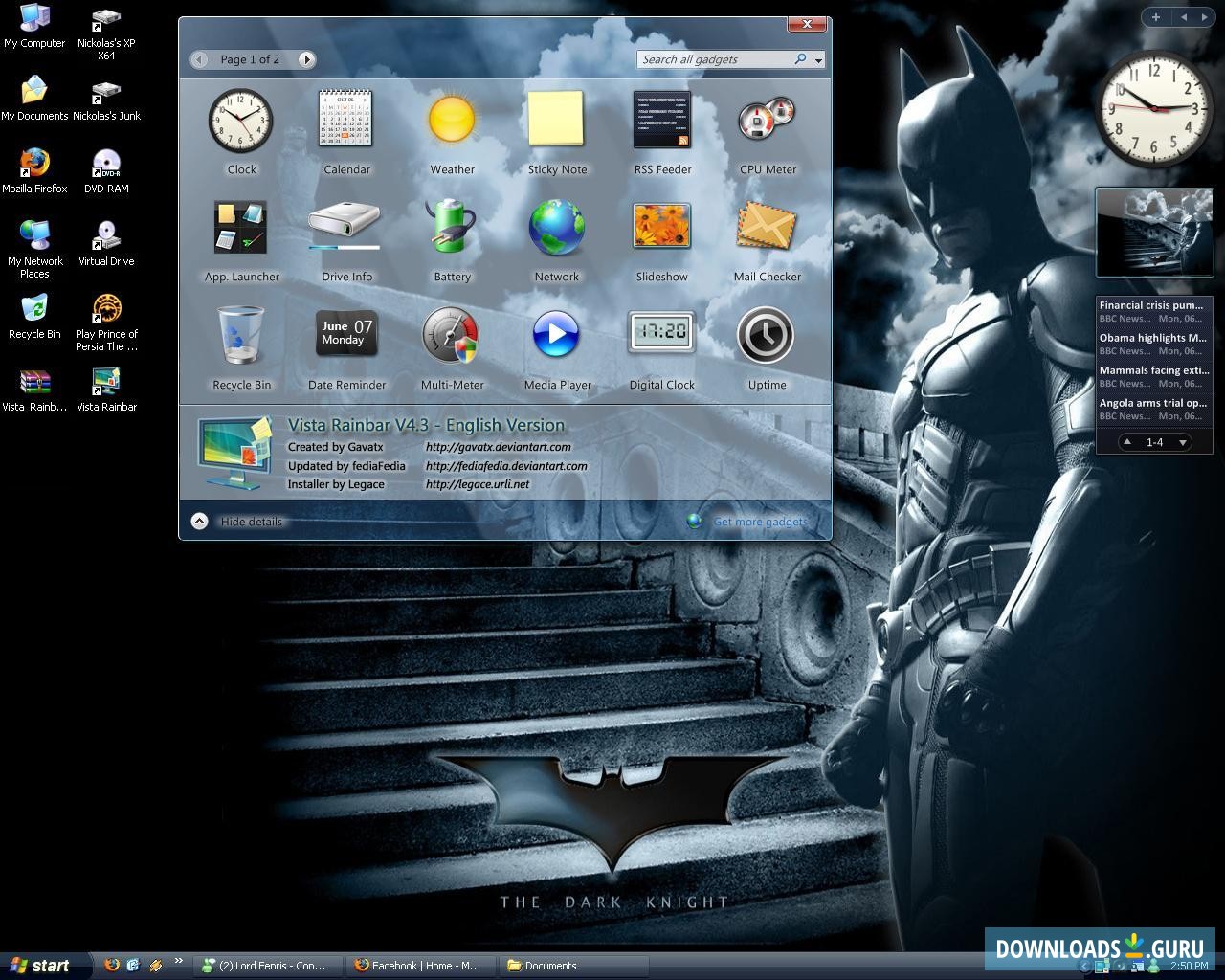This screenshot has width=1225, height=980.
Task: Select the Media Player gadget
Action: coord(556,335)
